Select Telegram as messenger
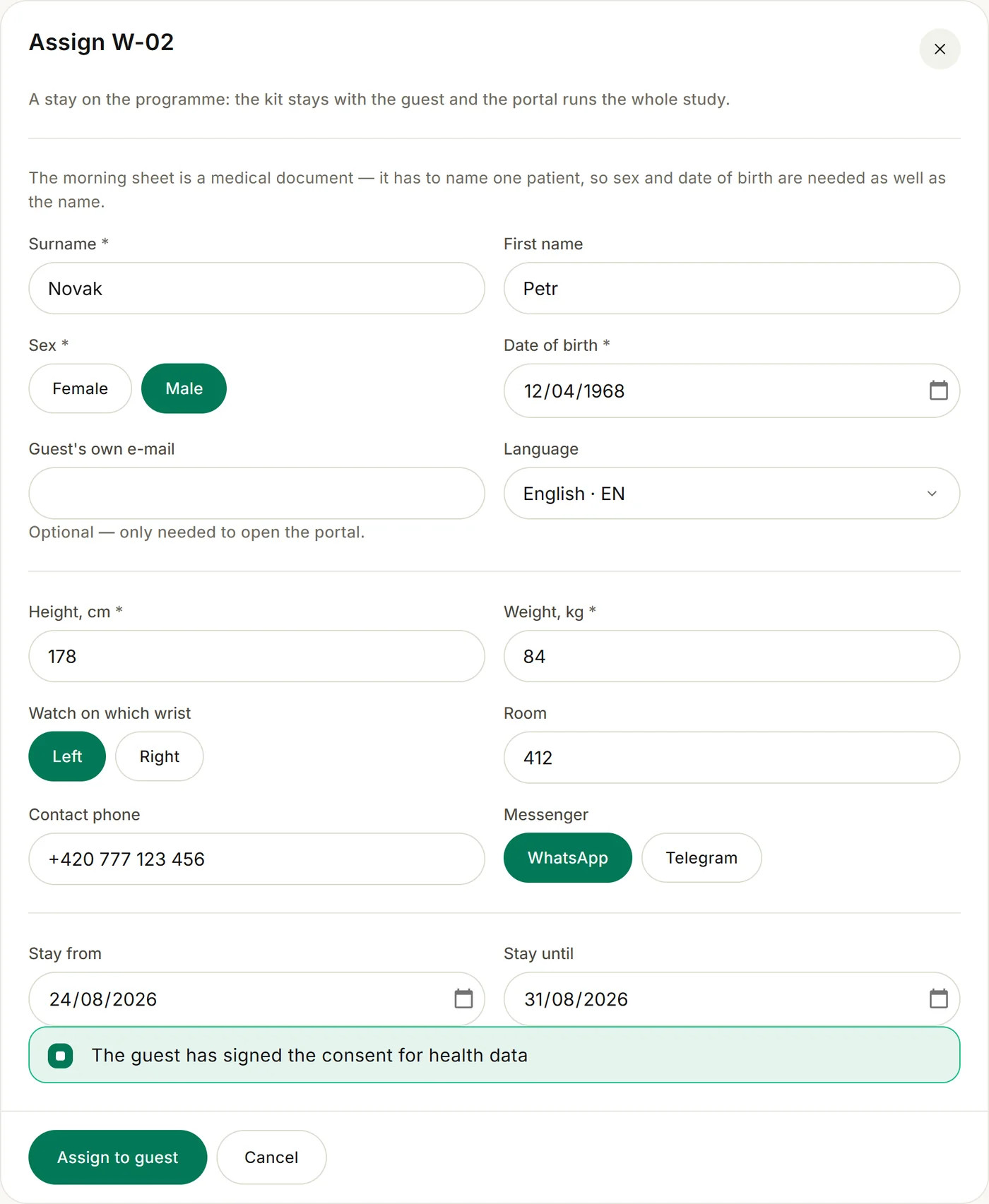Viewport: 989px width, 1204px height. click(701, 857)
